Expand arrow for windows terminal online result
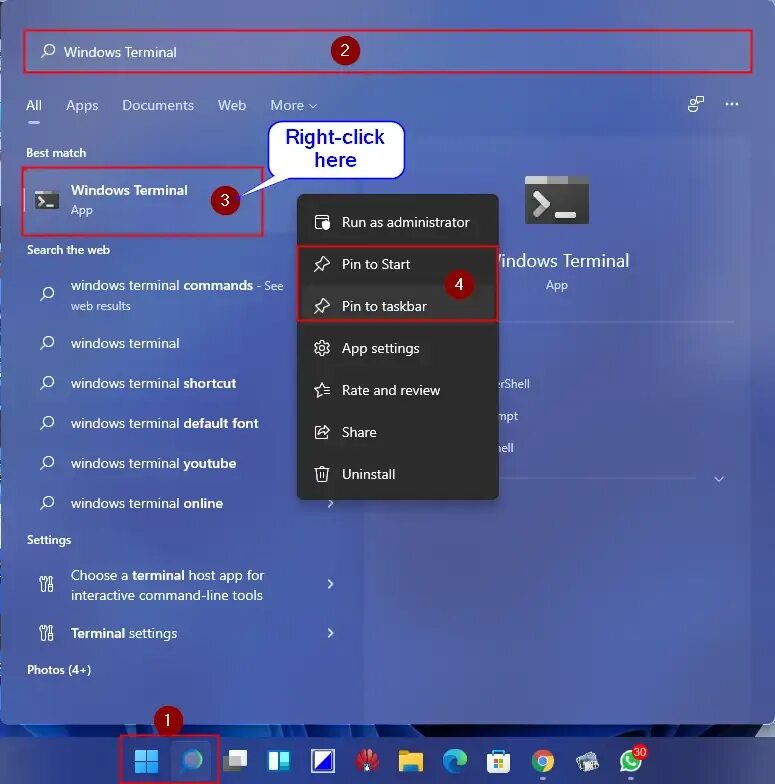The height and width of the screenshot is (784, 775). point(330,504)
